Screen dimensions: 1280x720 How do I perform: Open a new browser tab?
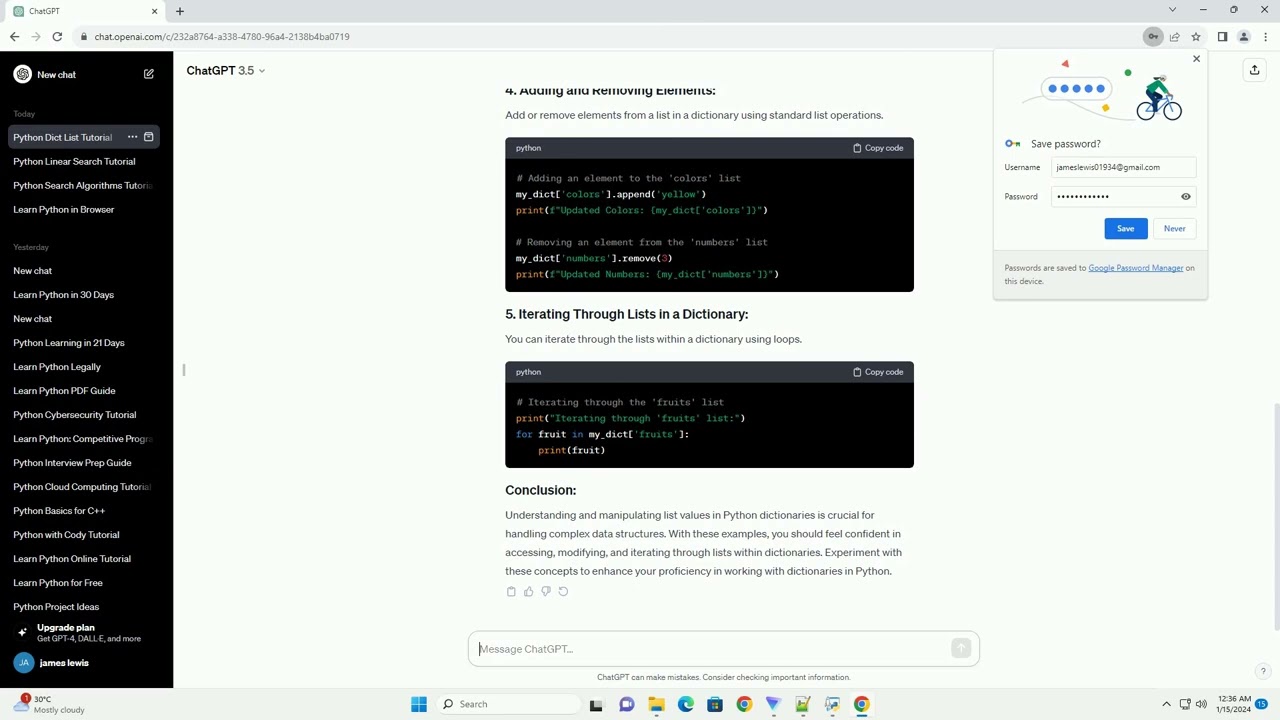(x=180, y=11)
